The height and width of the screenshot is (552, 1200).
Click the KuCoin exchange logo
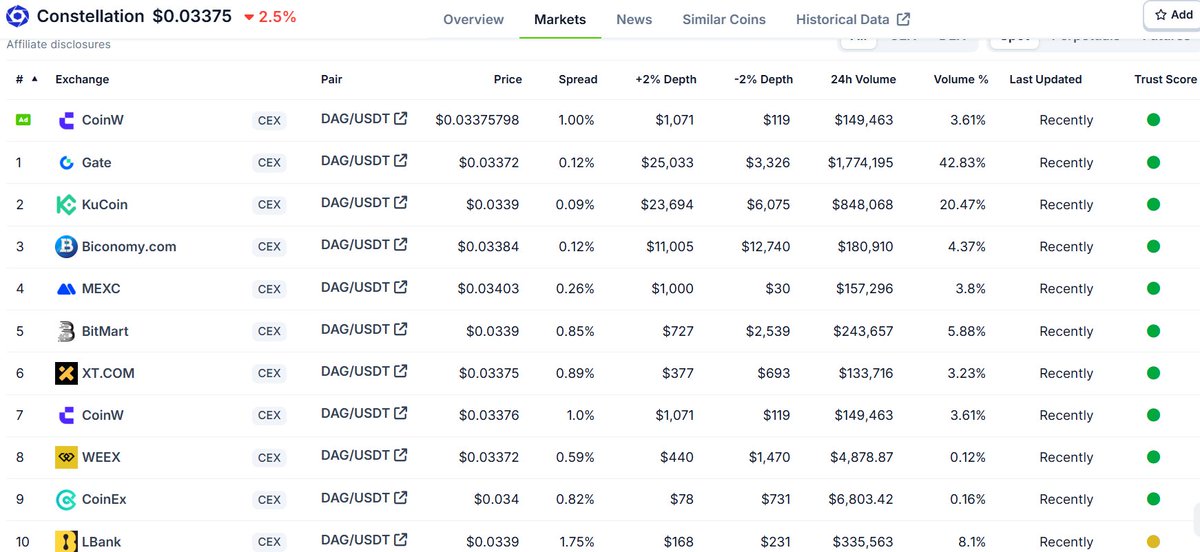[66, 204]
